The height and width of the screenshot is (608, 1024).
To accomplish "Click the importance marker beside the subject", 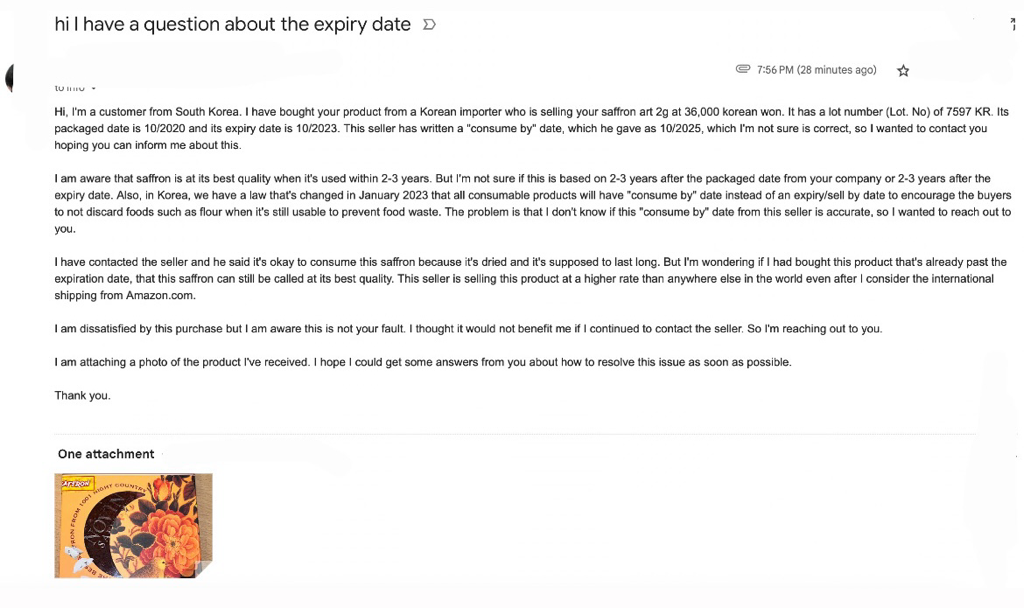I will tap(429, 25).
